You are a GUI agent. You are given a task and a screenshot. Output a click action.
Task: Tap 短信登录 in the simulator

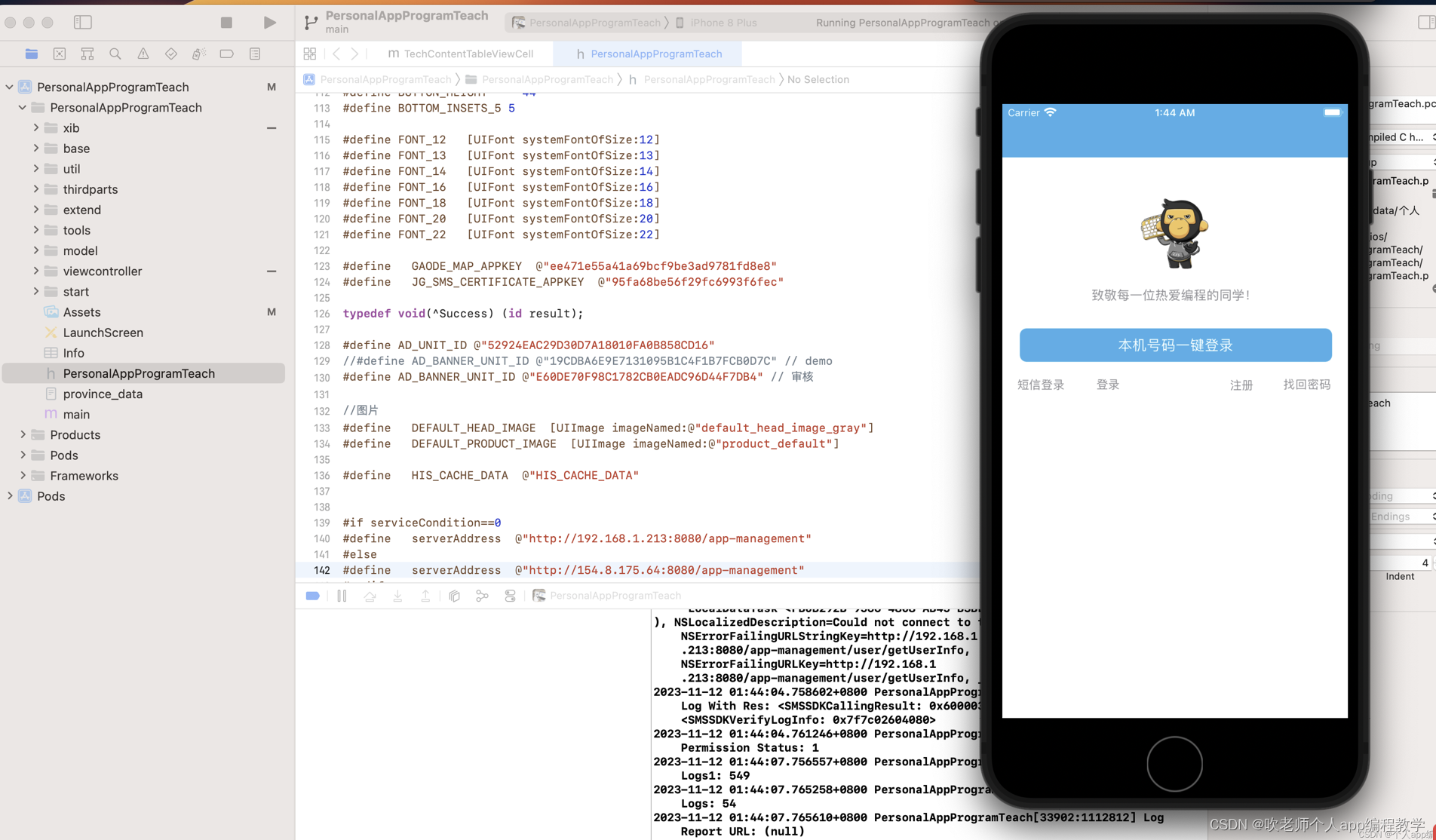(1041, 385)
